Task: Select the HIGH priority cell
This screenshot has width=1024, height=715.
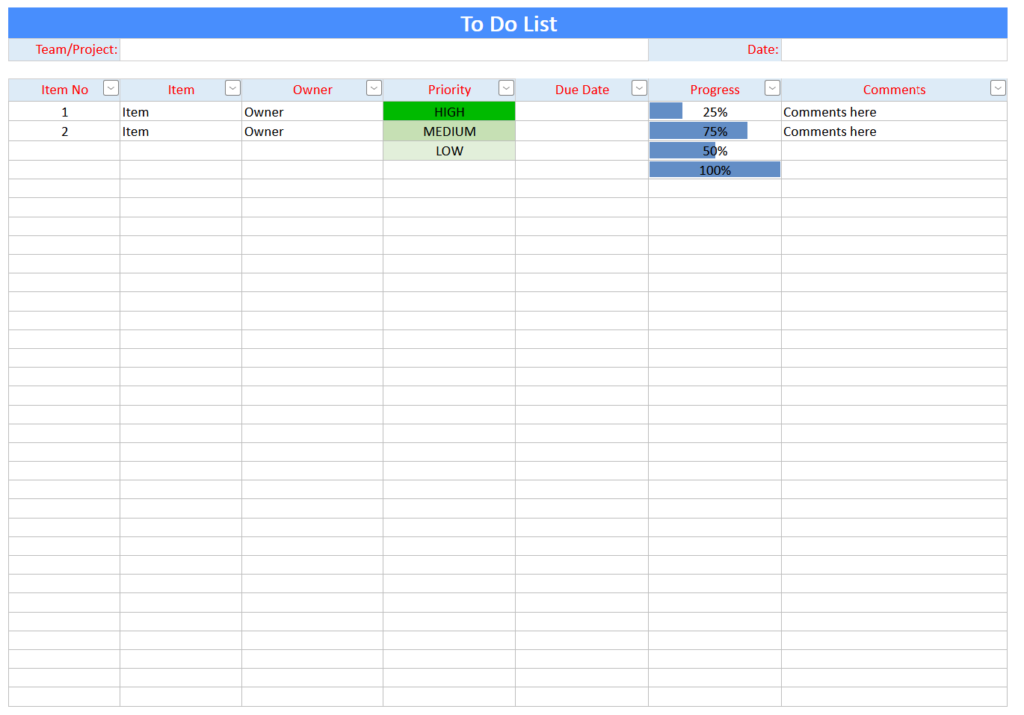Action: click(x=449, y=112)
